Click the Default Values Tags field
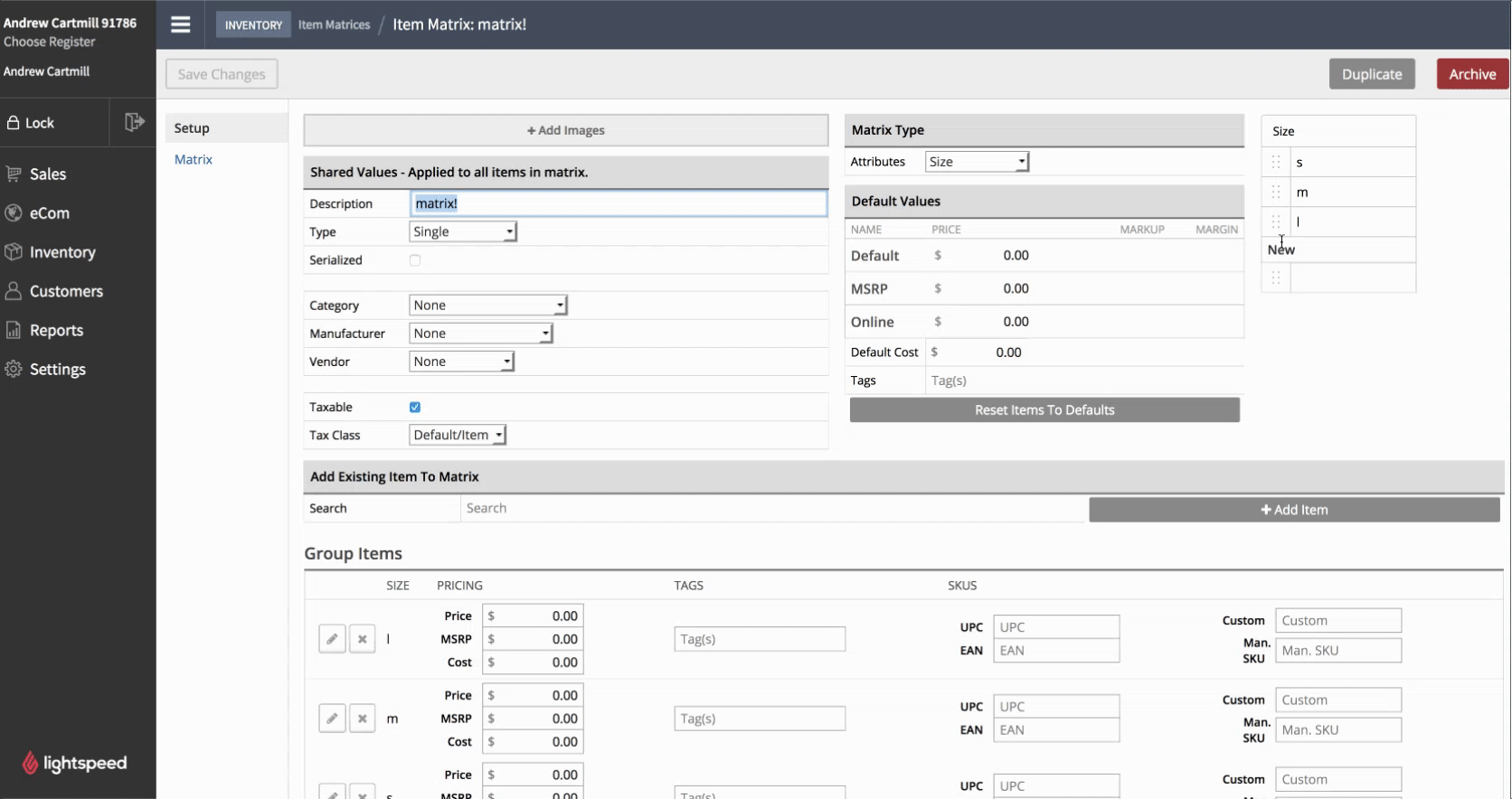 (1085, 381)
